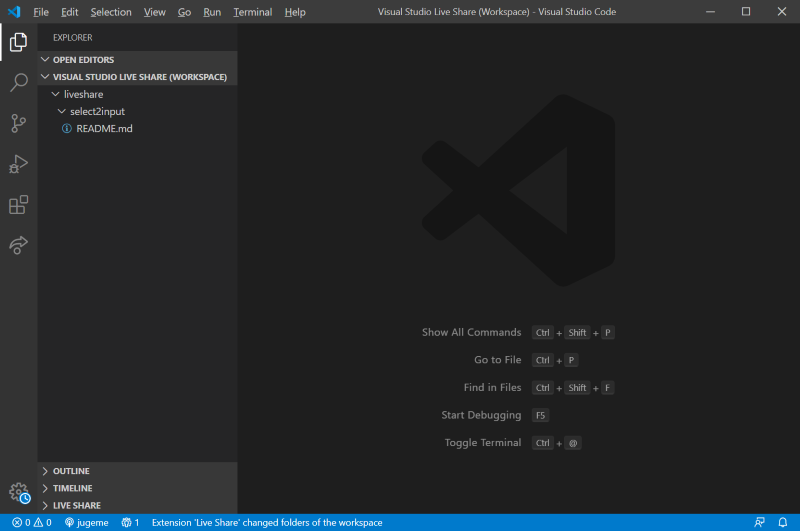The width and height of the screenshot is (800, 531).
Task: Open the Extensions view icon
Action: [x=18, y=205]
